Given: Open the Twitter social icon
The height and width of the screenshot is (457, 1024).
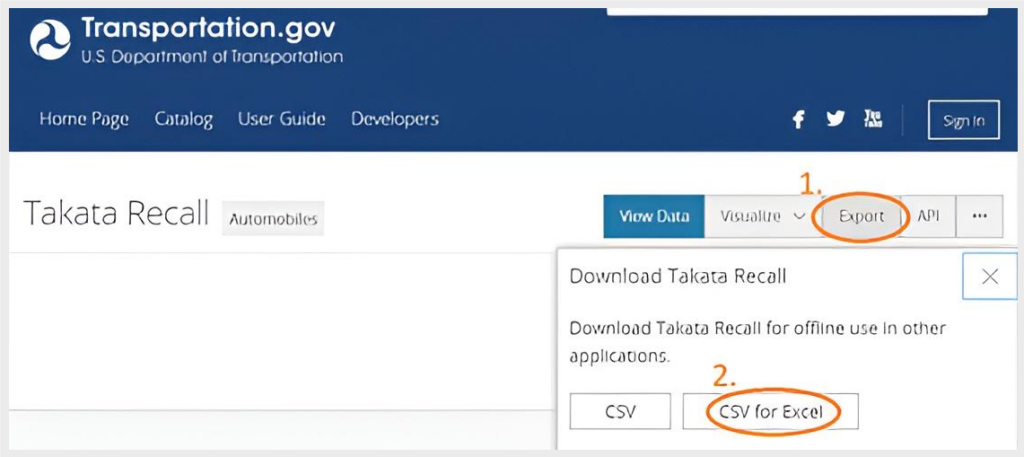Looking at the screenshot, I should (x=836, y=120).
